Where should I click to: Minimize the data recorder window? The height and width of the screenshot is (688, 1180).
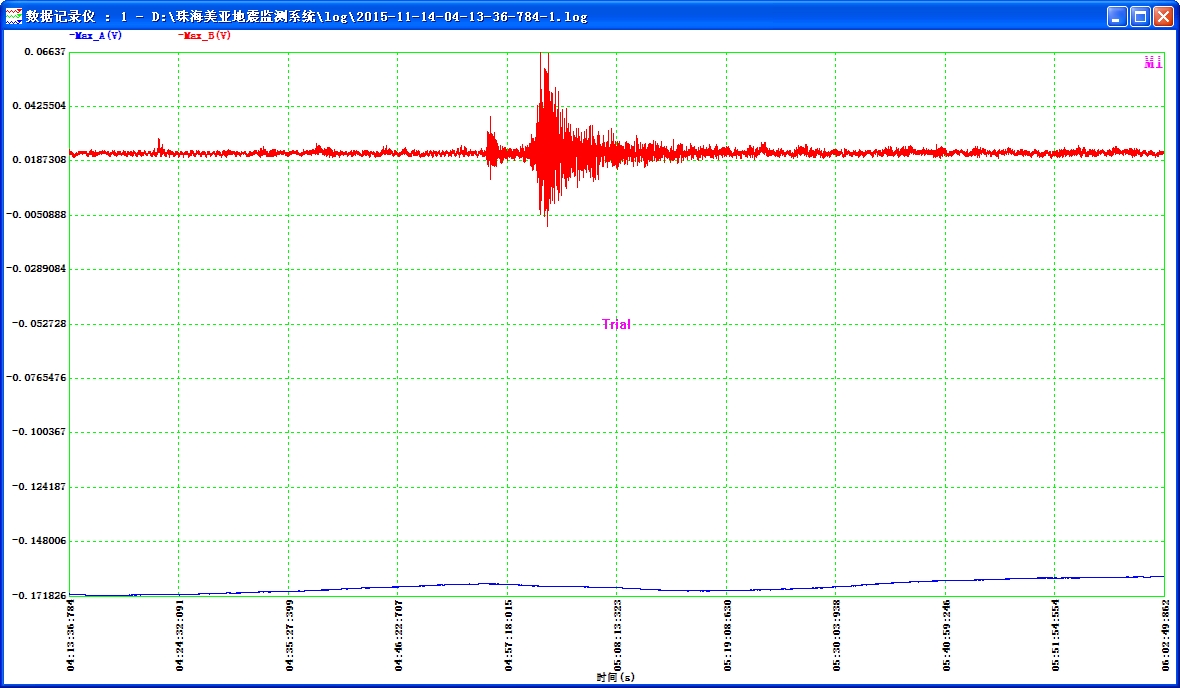click(x=1117, y=16)
